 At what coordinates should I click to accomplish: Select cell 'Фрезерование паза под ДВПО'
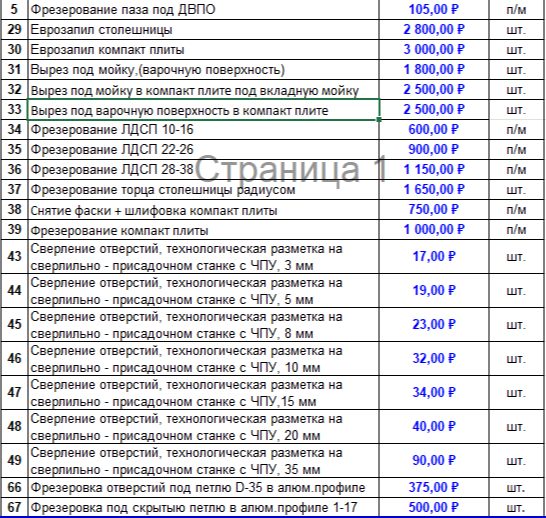pos(203,9)
